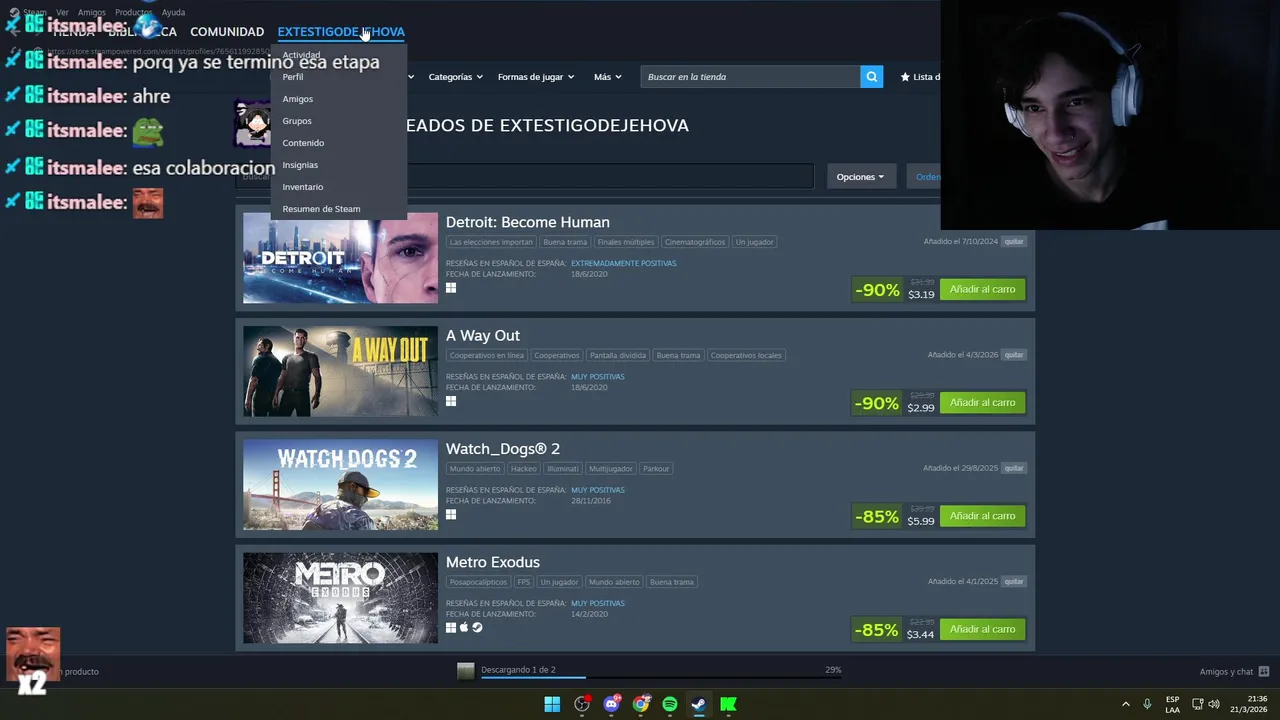Viewport: 1280px width, 720px height.
Task: Open the Opciones dropdown
Action: tap(860, 177)
